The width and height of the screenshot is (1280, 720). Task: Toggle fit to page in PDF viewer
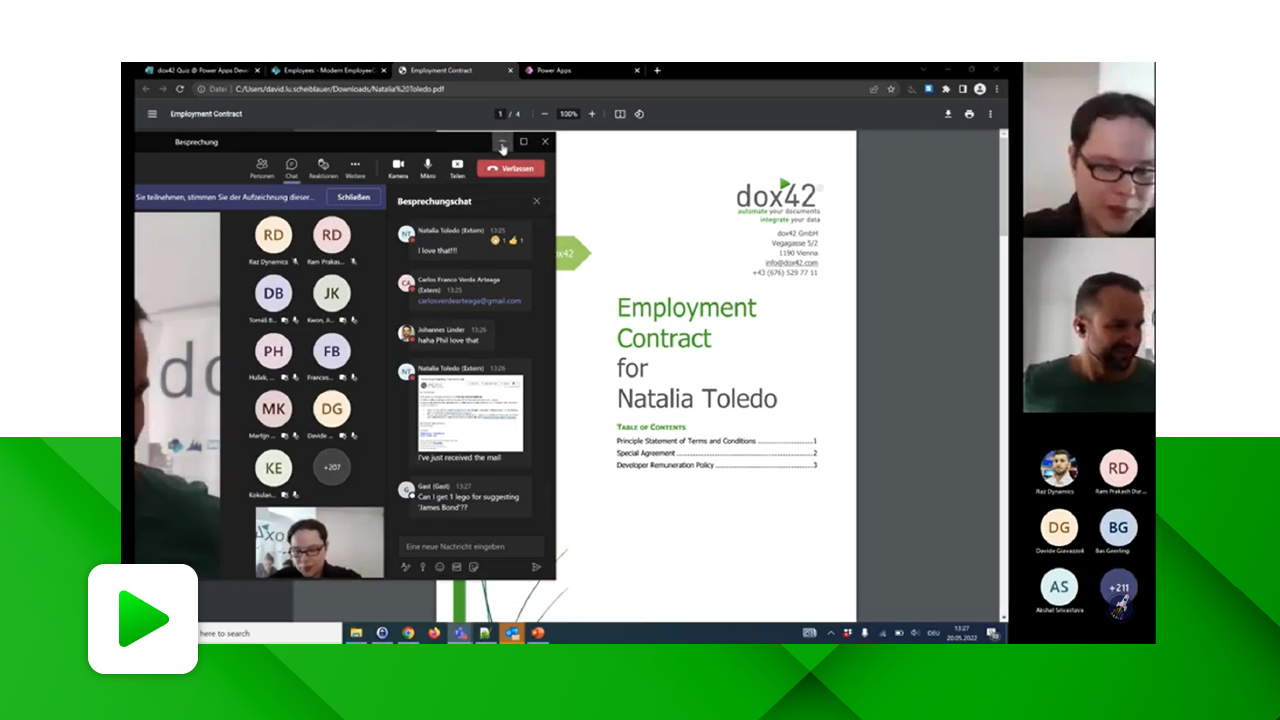[x=620, y=114]
